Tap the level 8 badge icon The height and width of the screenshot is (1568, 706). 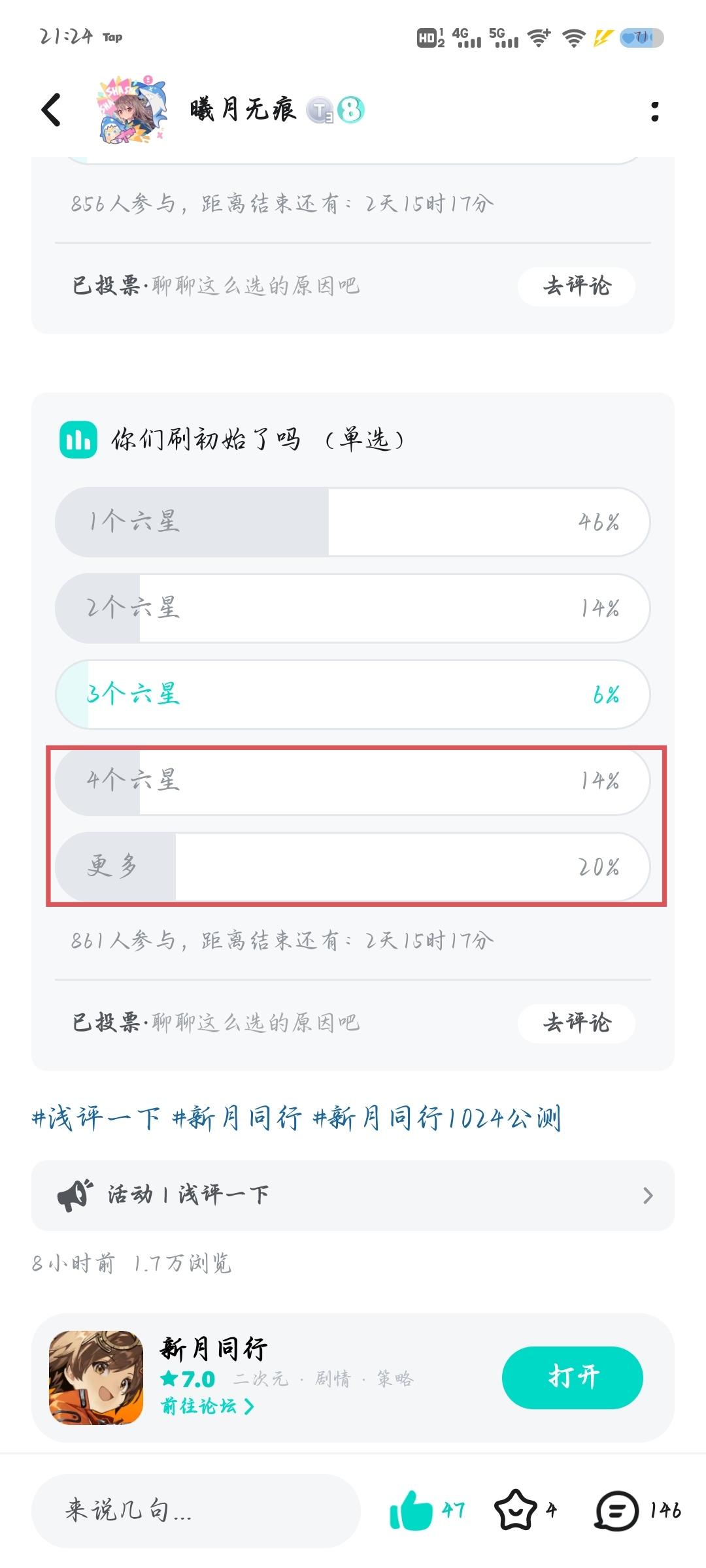[350, 110]
